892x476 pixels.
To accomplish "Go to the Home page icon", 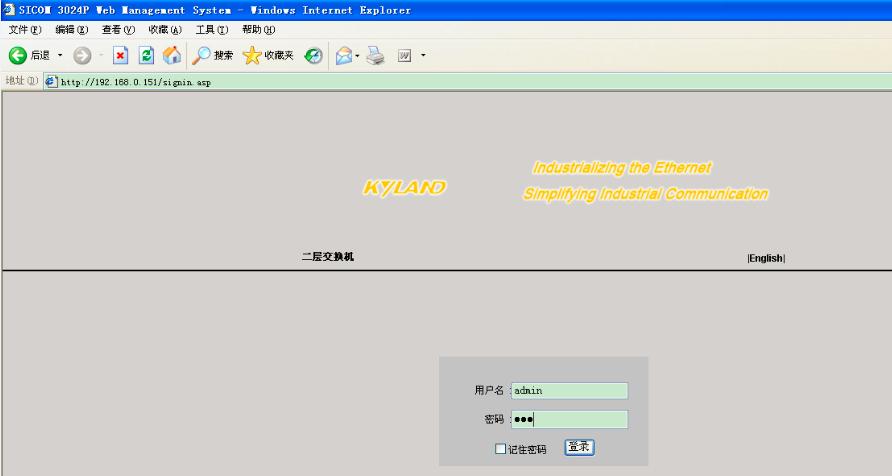I will click(x=172, y=55).
